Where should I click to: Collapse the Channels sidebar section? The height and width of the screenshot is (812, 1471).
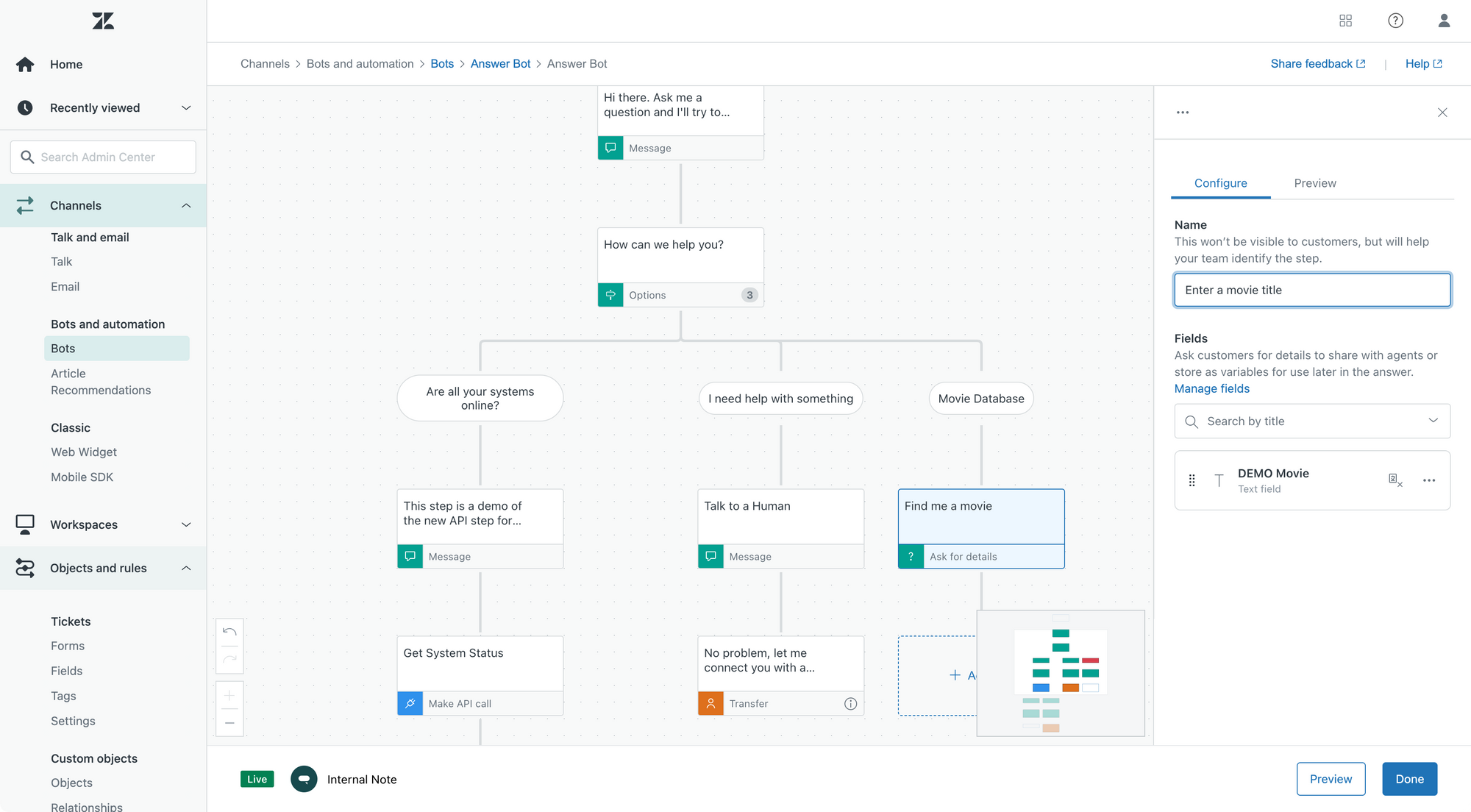[x=186, y=206]
